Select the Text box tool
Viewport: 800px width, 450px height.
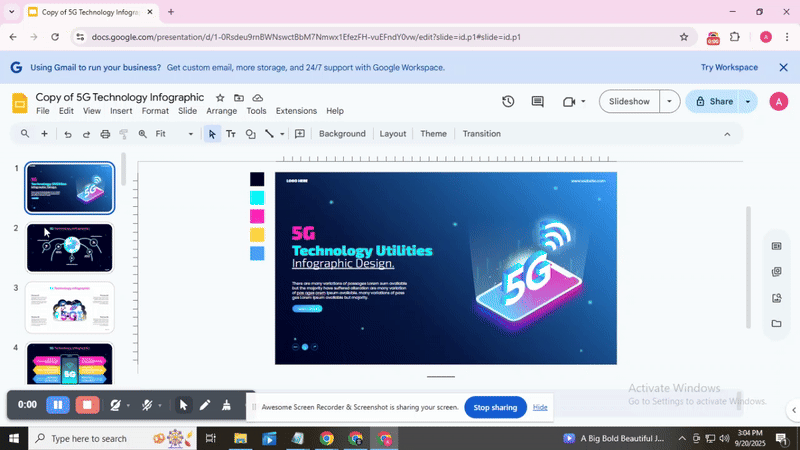click(x=231, y=134)
